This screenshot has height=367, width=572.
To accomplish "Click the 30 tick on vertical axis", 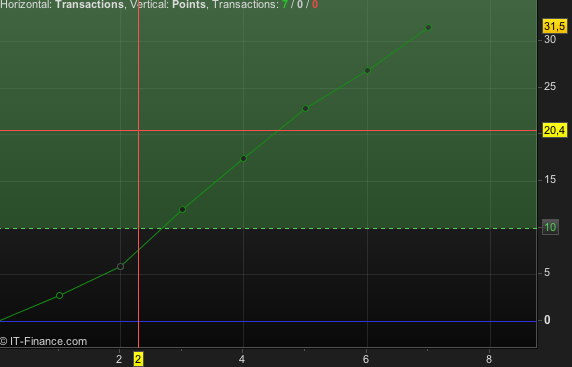I will coord(550,39).
